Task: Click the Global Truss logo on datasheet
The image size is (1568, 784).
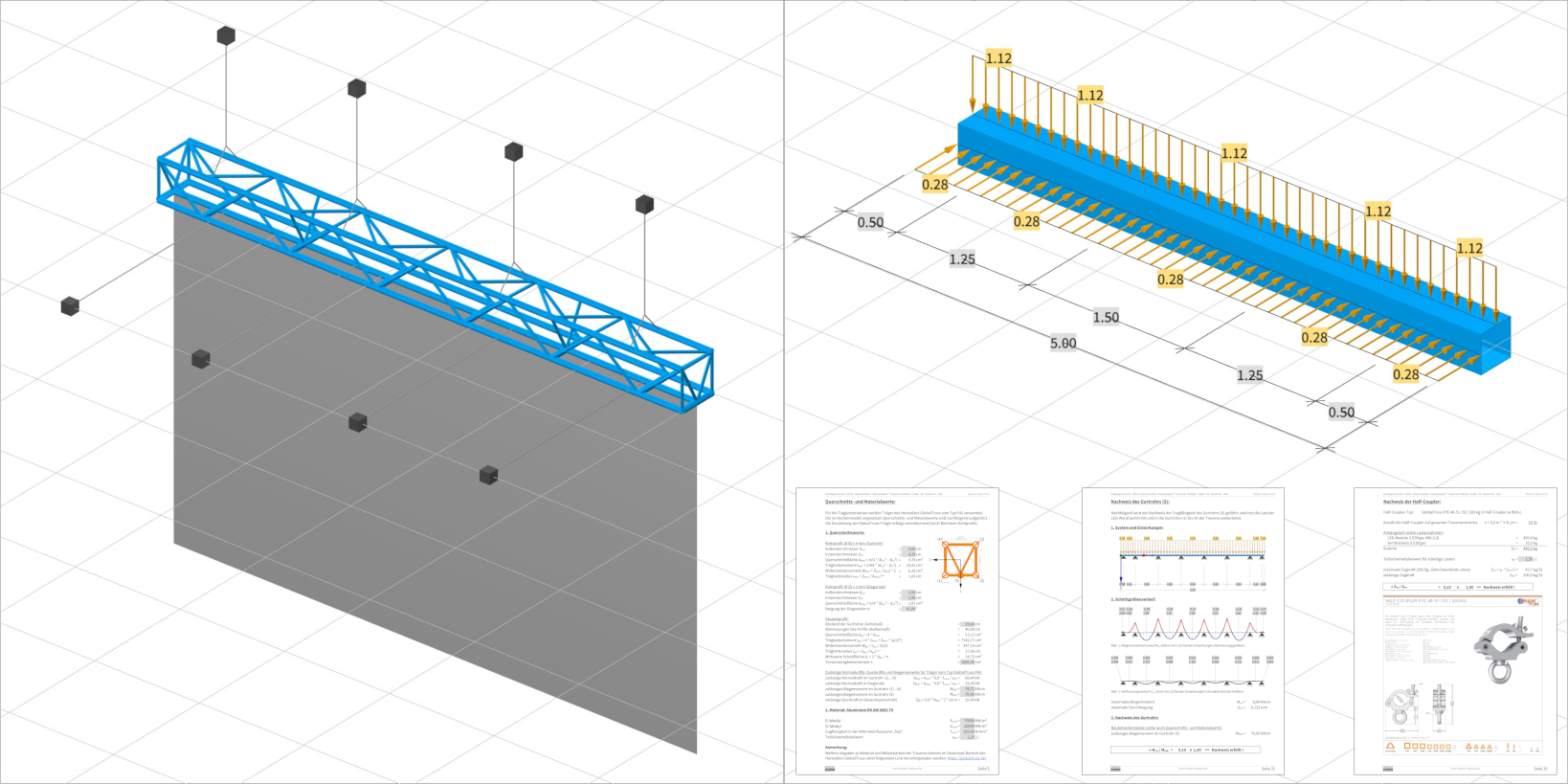Action: [x=1527, y=602]
